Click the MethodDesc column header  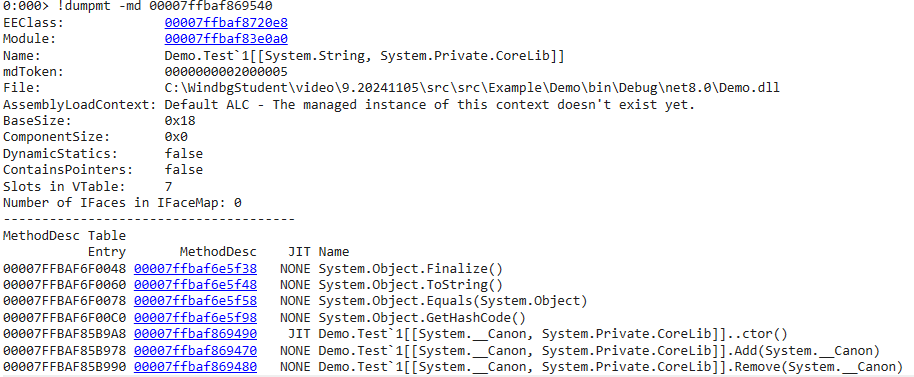tap(218, 252)
